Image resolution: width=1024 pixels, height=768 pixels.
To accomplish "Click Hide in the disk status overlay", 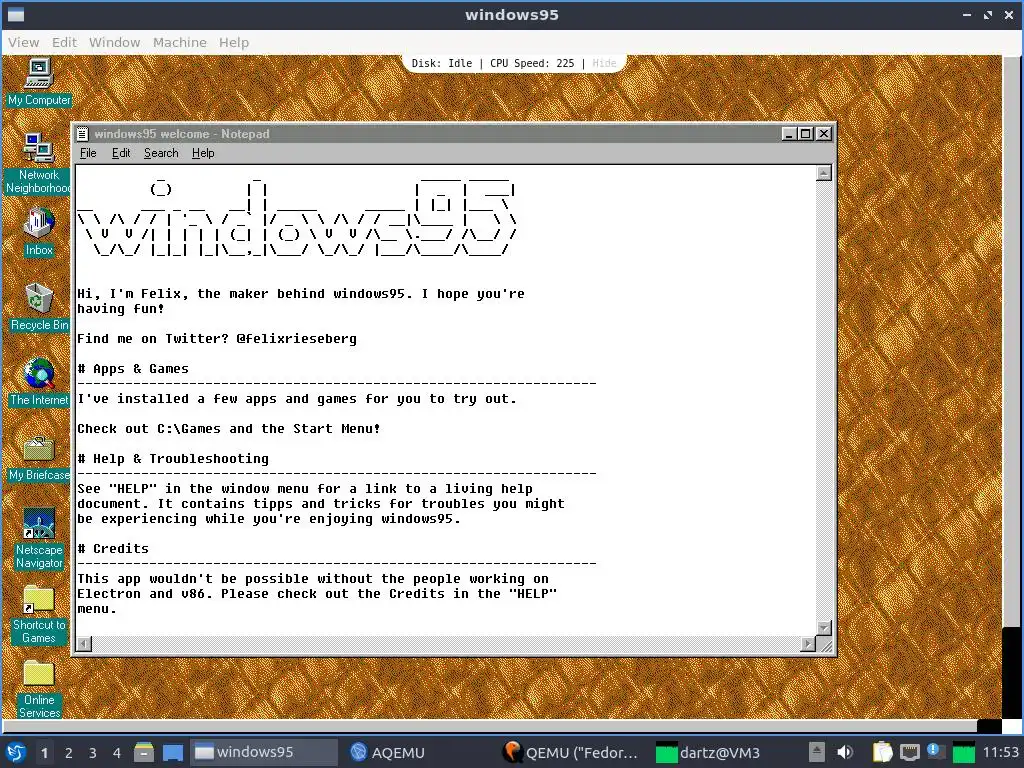I will tap(604, 63).
